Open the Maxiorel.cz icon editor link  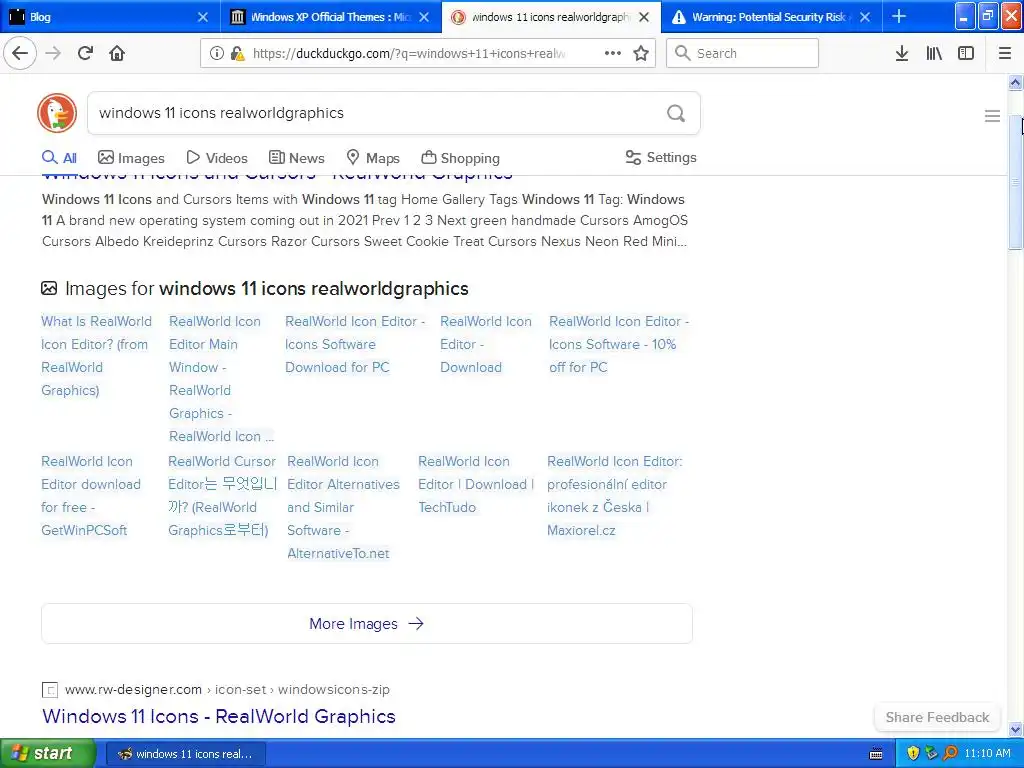[x=615, y=496]
